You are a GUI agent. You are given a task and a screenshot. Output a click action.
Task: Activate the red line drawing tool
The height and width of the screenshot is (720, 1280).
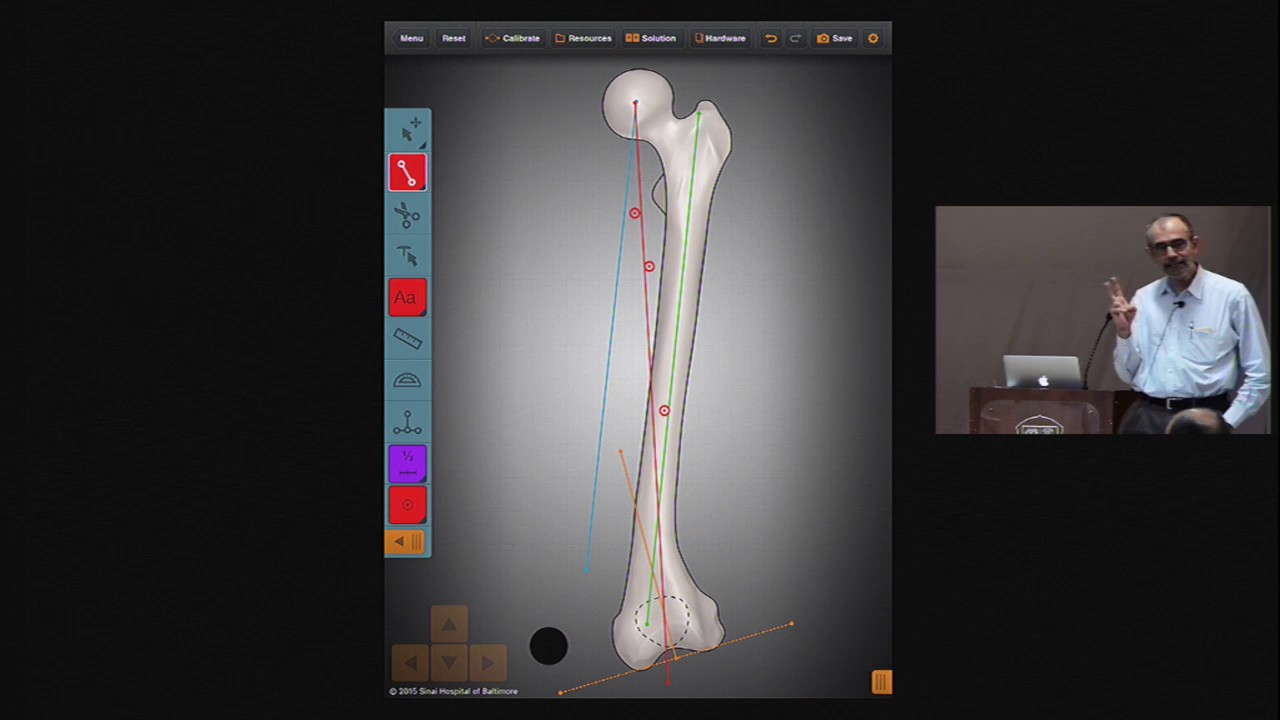tap(408, 172)
